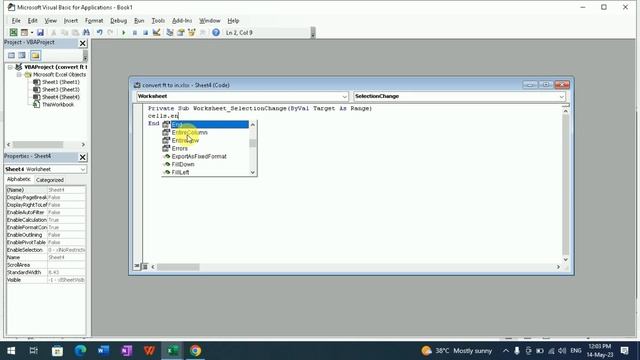Click the Reset stop icon
The width and height of the screenshot is (640, 360).
point(145,32)
